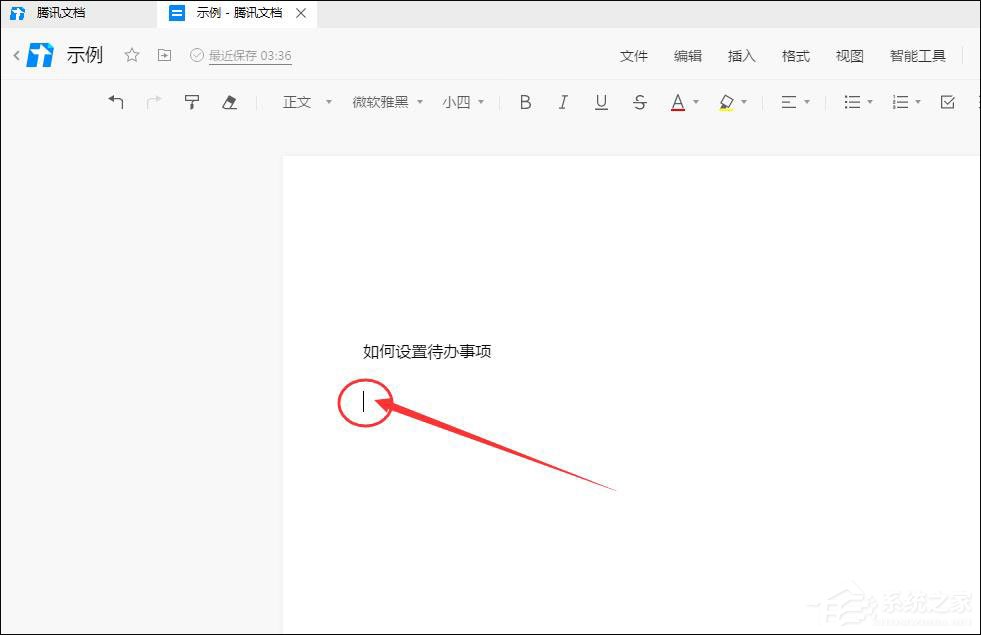Star the 示例 document as favorite

(131, 56)
